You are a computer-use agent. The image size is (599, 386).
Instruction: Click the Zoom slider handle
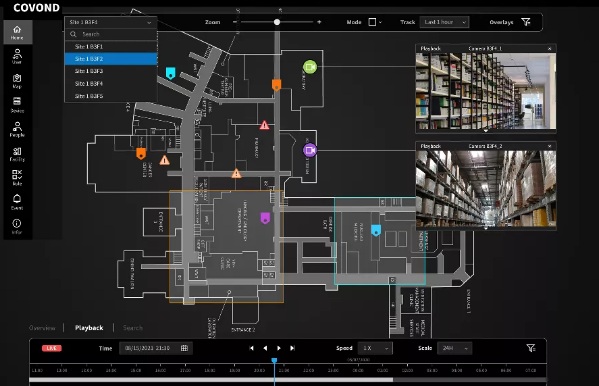pos(277,22)
